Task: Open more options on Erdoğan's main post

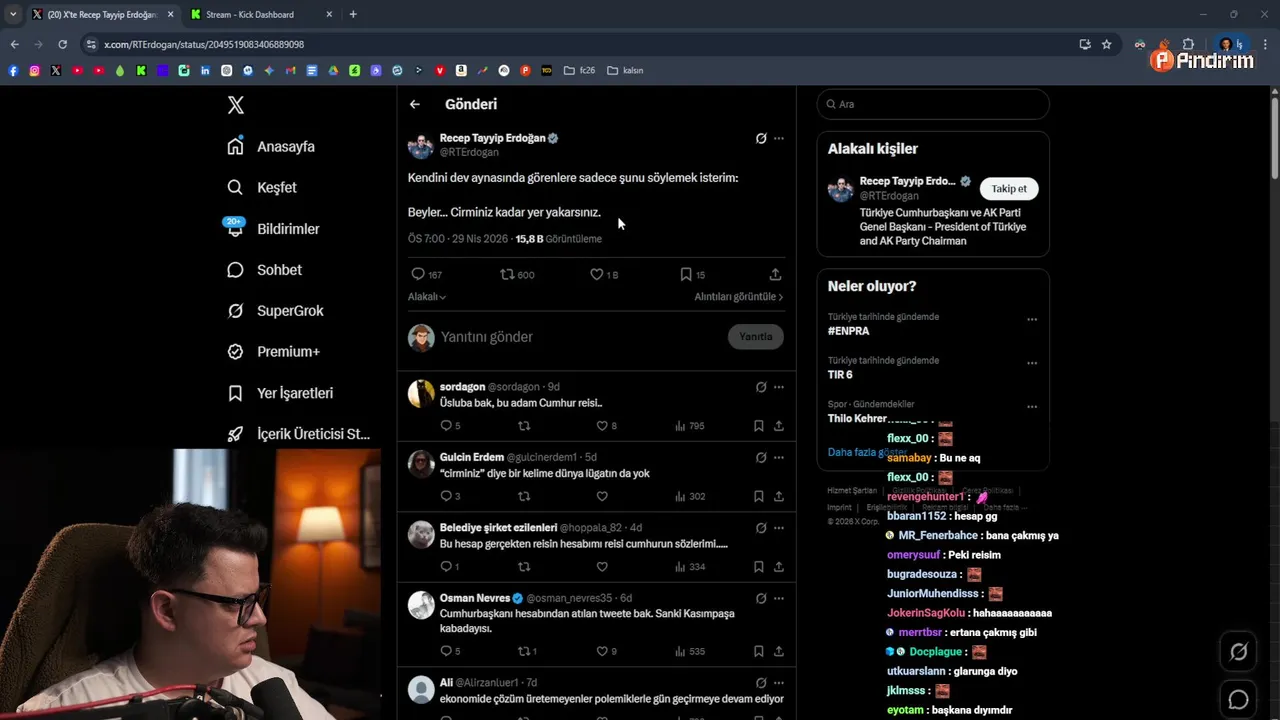Action: tap(779, 138)
